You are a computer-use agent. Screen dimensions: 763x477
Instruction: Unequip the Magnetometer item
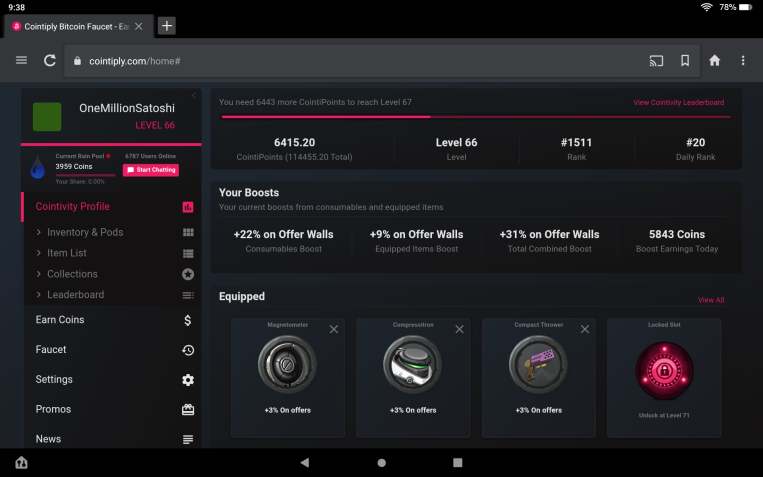click(x=334, y=330)
